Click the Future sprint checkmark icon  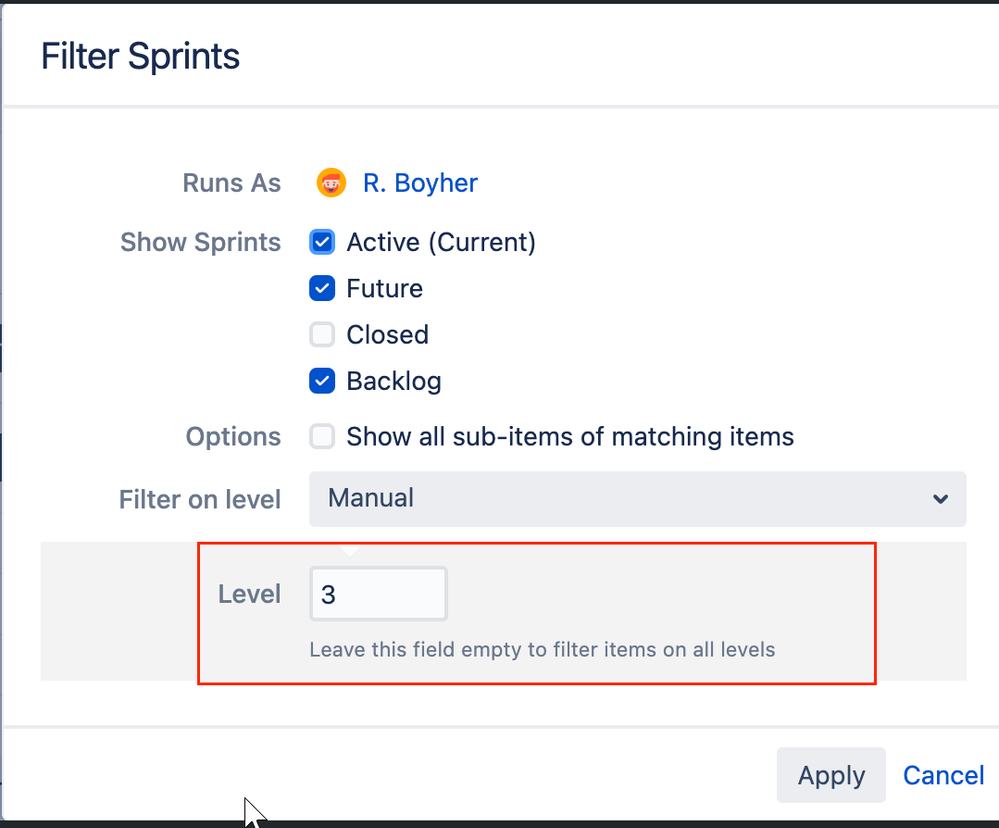pyautogui.click(x=322, y=288)
